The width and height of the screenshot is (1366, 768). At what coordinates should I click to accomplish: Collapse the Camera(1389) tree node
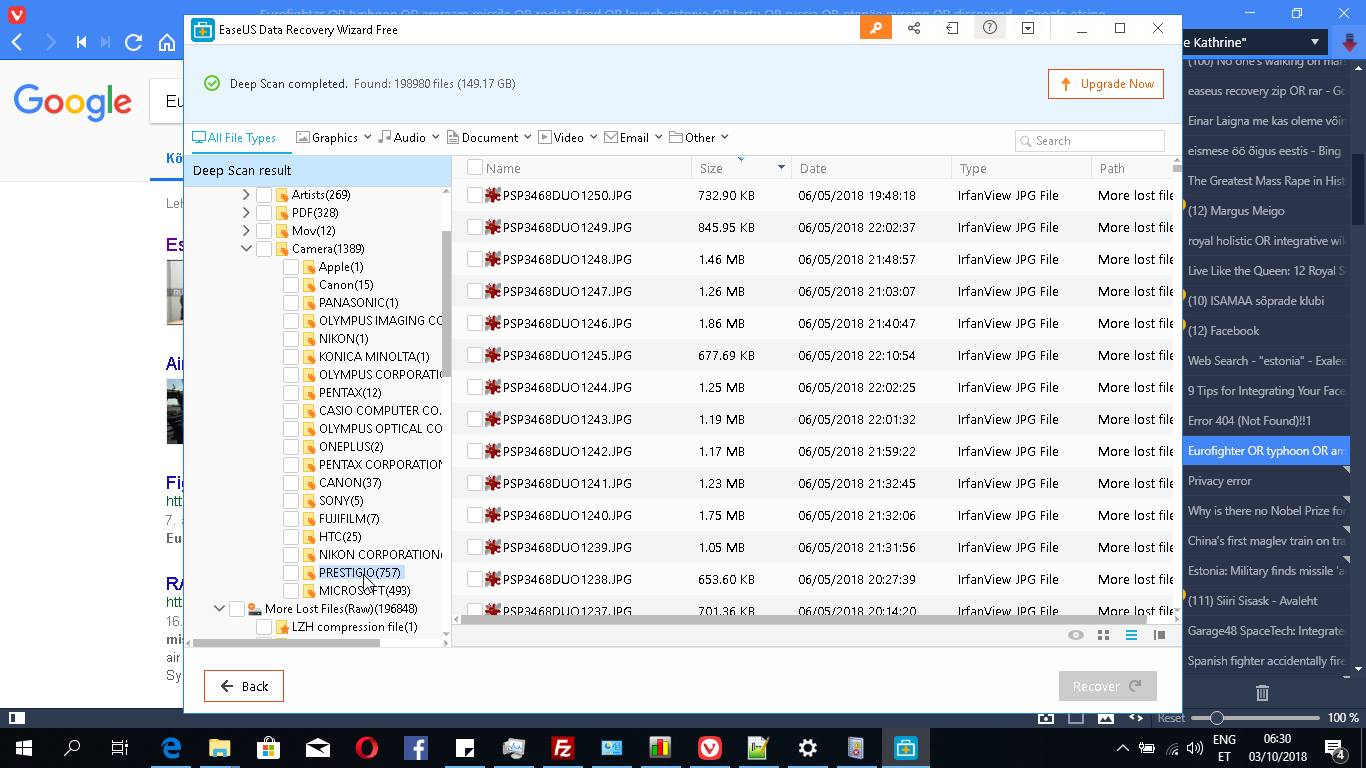[246, 249]
